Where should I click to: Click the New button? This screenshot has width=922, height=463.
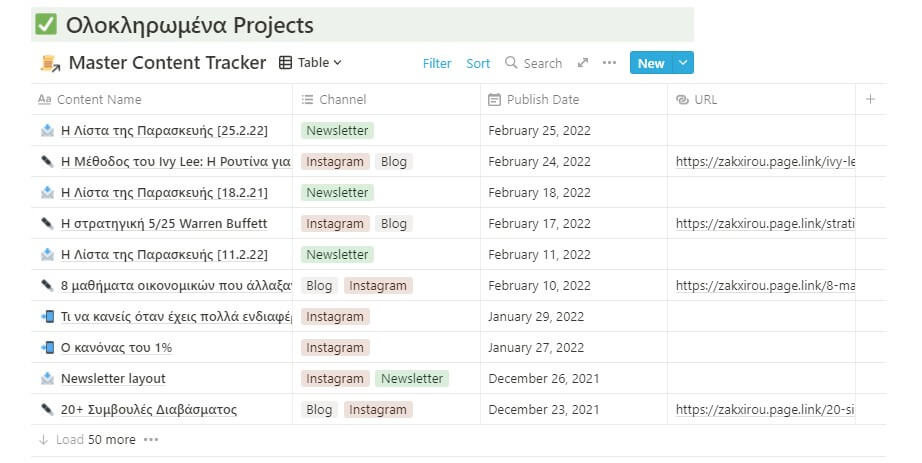pyautogui.click(x=650, y=63)
